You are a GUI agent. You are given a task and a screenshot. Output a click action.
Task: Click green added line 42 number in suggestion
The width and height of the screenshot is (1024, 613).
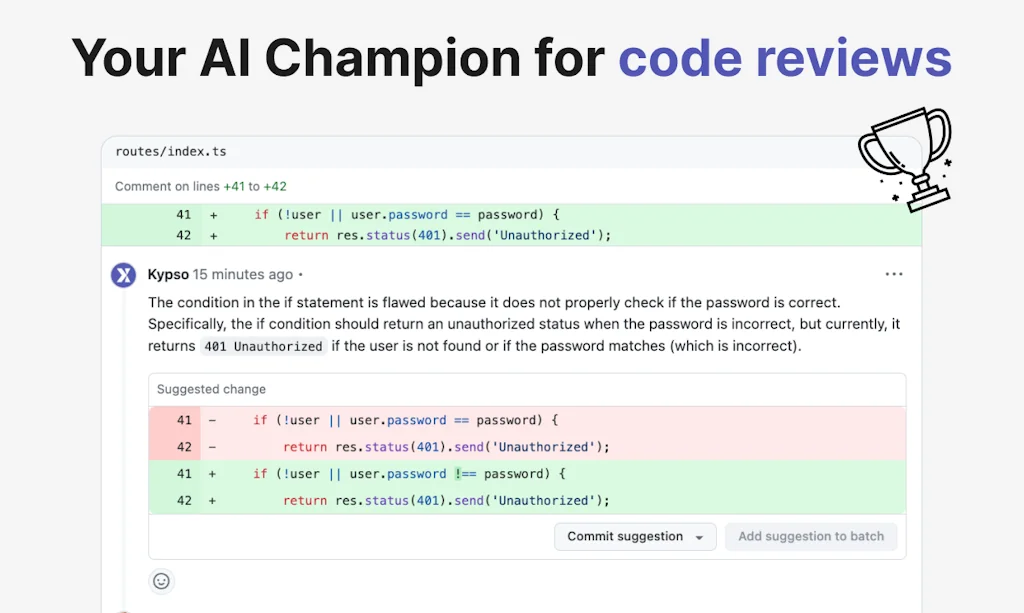184,500
